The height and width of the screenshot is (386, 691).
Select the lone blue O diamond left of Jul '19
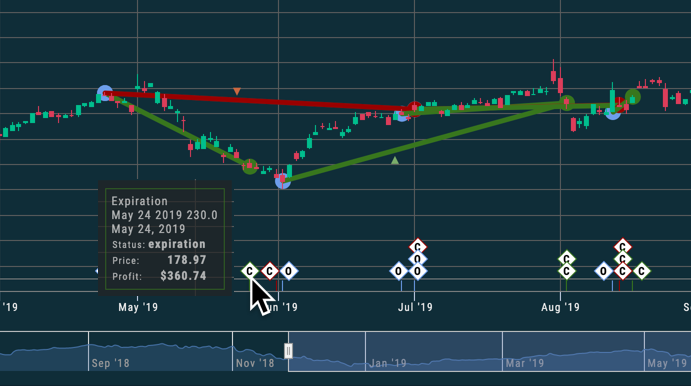coord(398,271)
